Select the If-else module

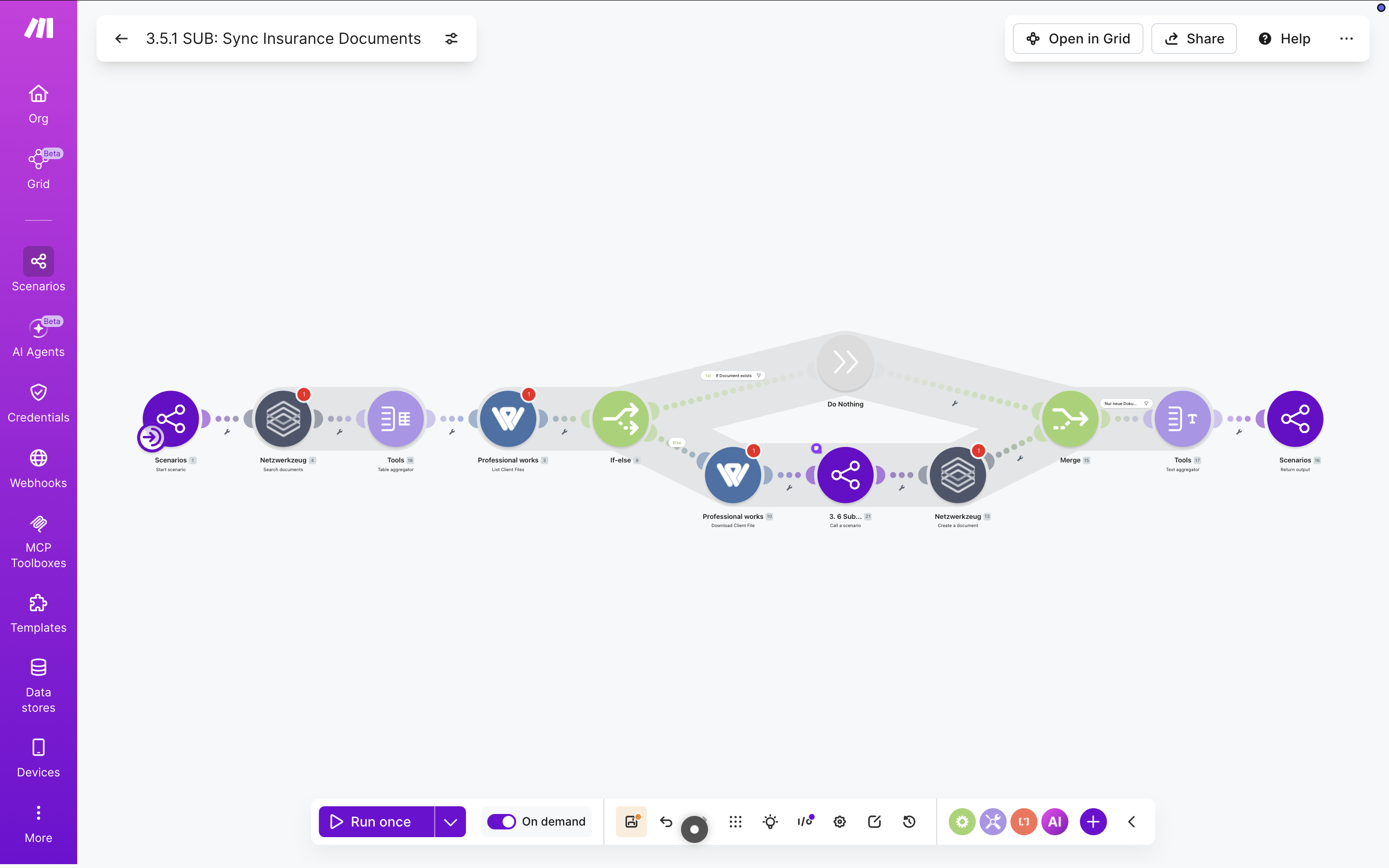click(x=620, y=419)
